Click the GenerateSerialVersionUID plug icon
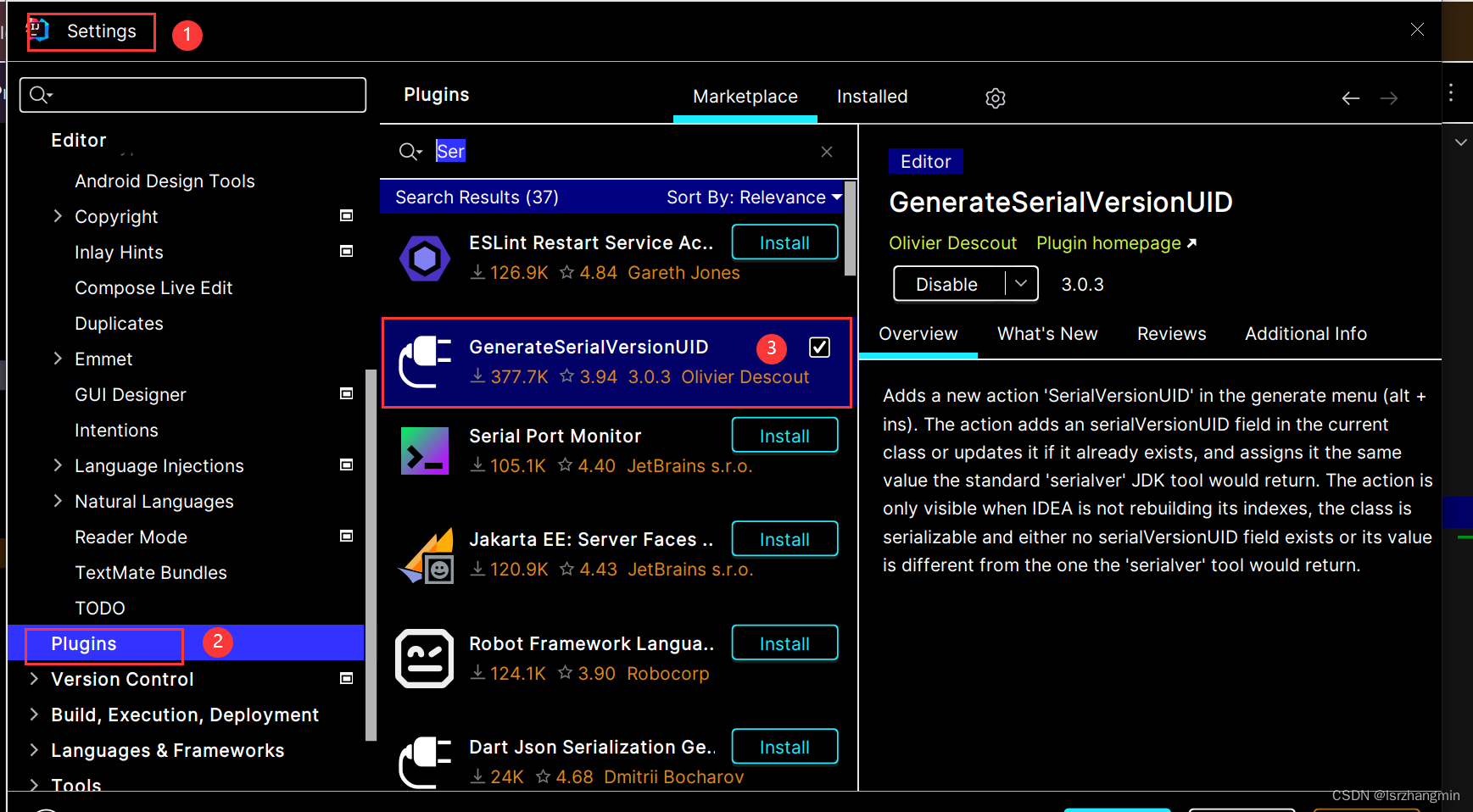Screen dimensions: 1473x812 [x=425, y=362]
